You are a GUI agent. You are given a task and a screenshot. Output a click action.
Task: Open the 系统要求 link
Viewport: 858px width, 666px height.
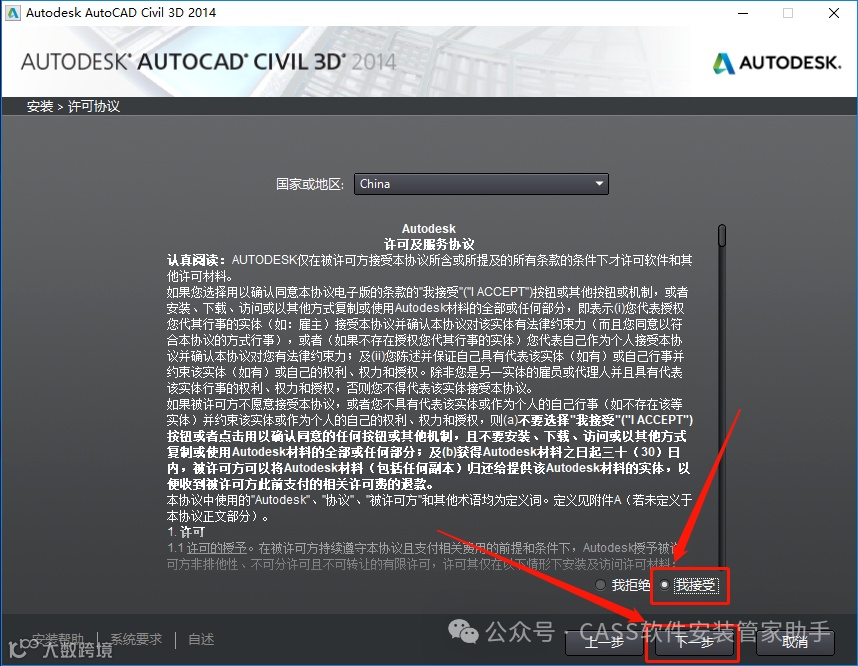(136, 639)
